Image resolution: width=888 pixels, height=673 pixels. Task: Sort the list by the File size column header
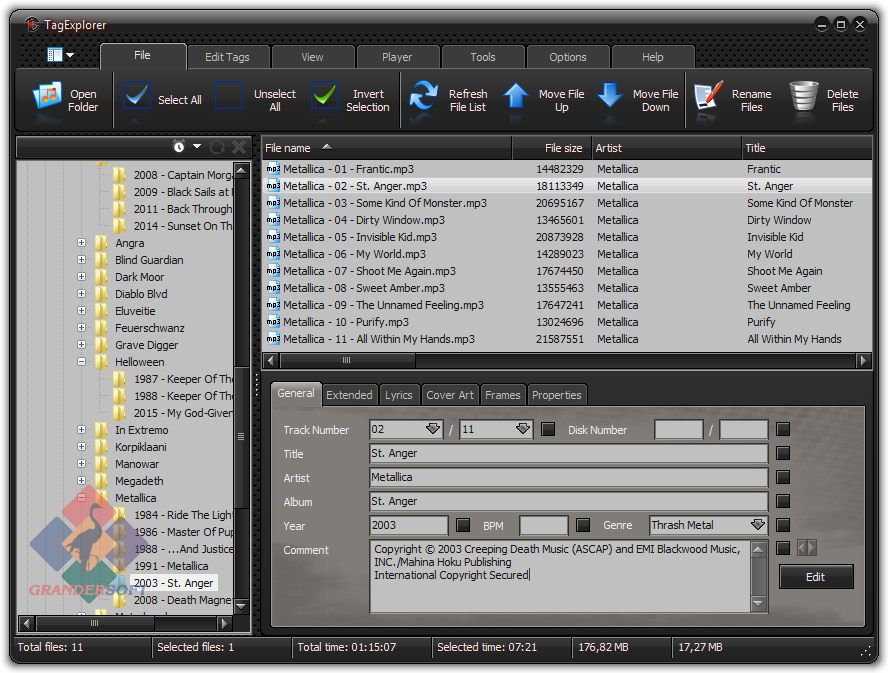(551, 148)
